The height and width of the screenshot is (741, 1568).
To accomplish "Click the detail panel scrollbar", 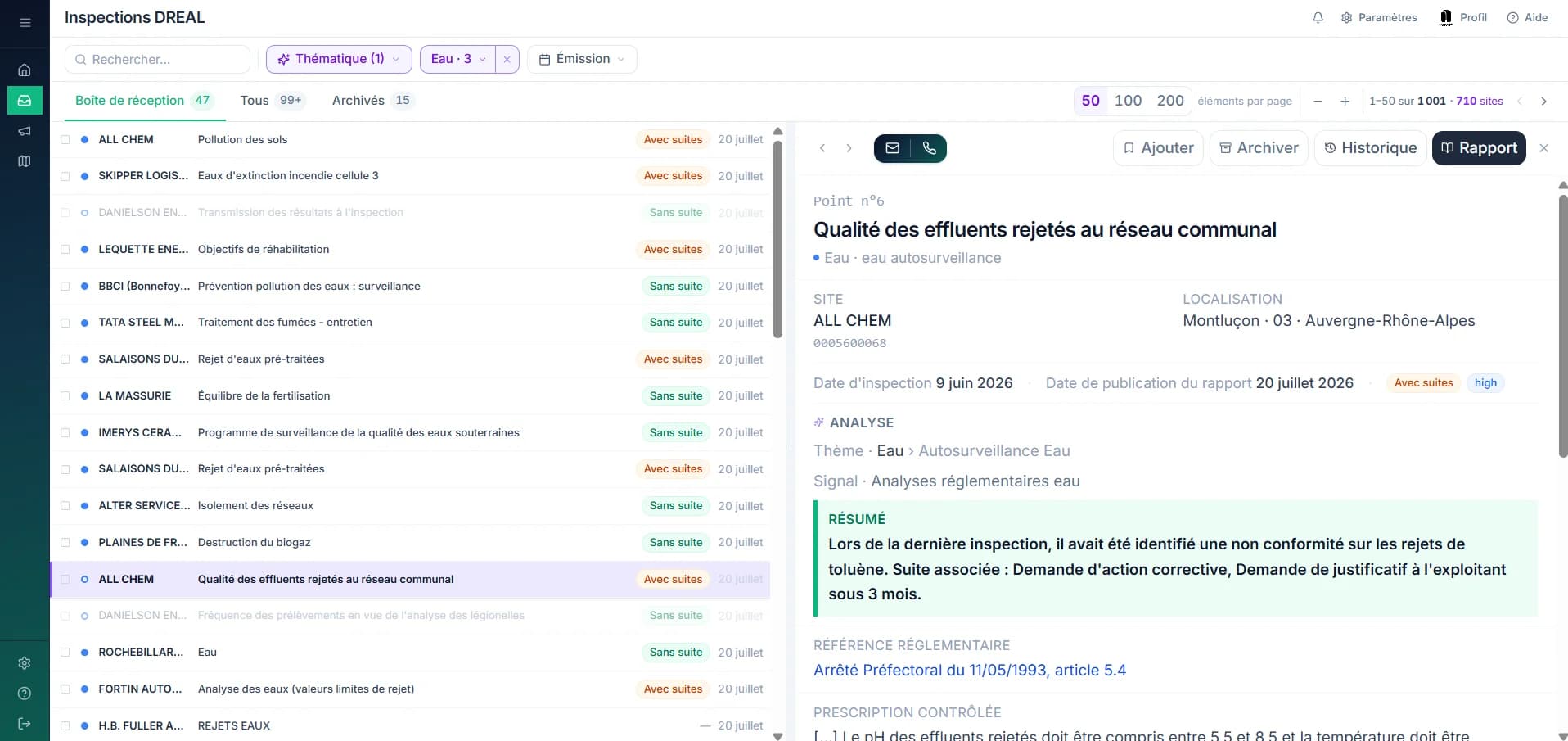I will (1563, 326).
